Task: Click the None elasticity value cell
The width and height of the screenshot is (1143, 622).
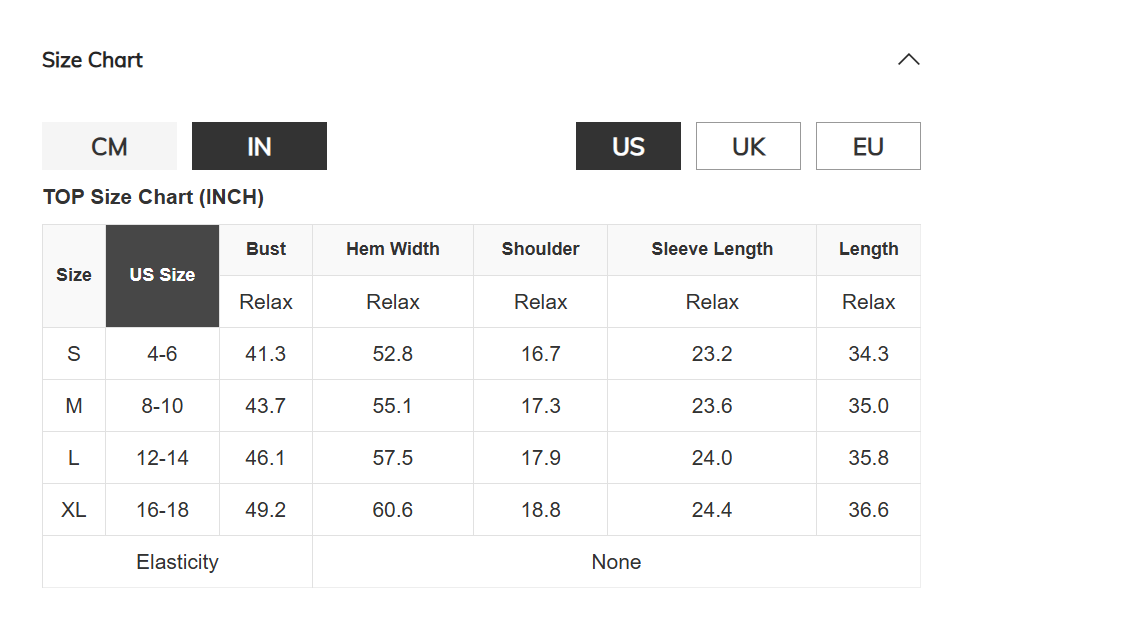Action: 617,561
